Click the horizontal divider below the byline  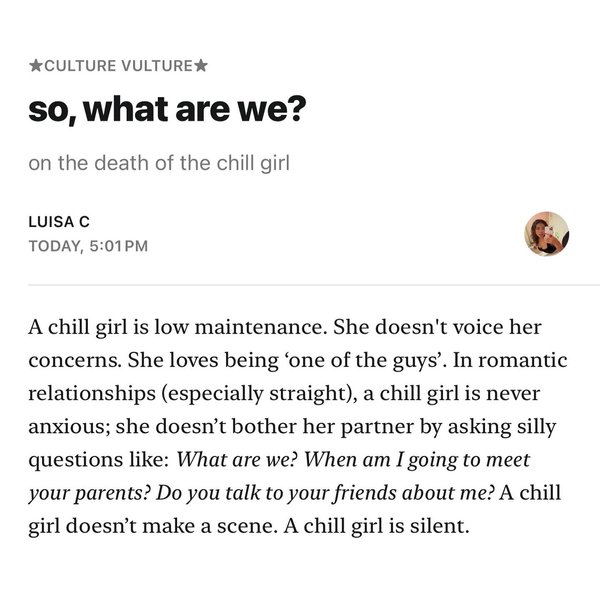[x=300, y=286]
